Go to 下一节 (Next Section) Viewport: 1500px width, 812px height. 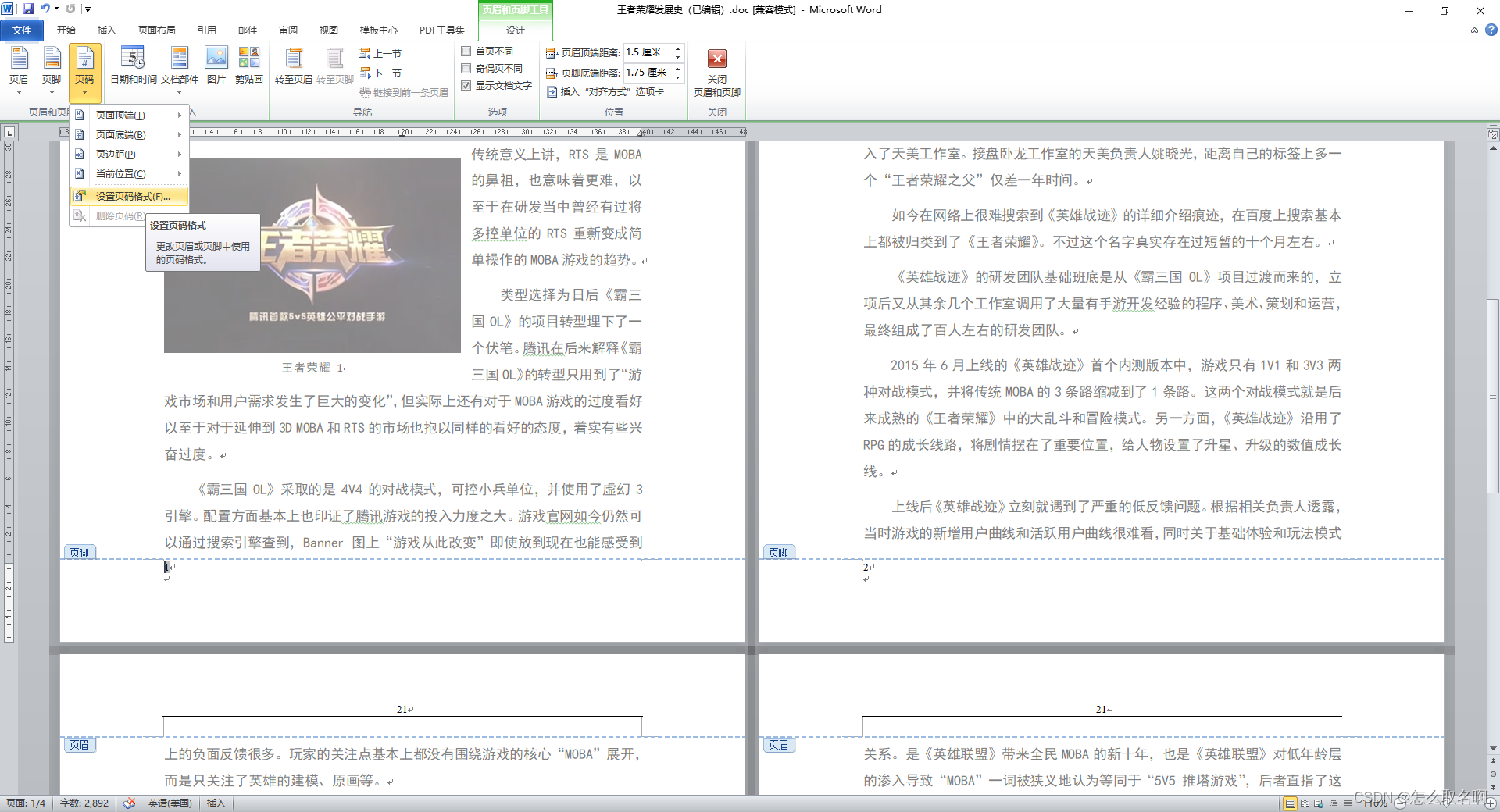[x=380, y=73]
